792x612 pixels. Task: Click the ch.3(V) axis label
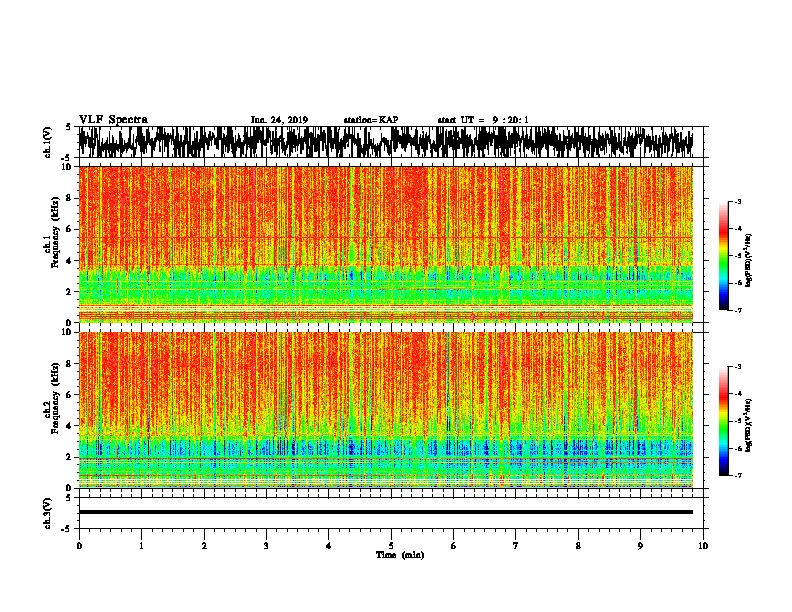pos(47,513)
